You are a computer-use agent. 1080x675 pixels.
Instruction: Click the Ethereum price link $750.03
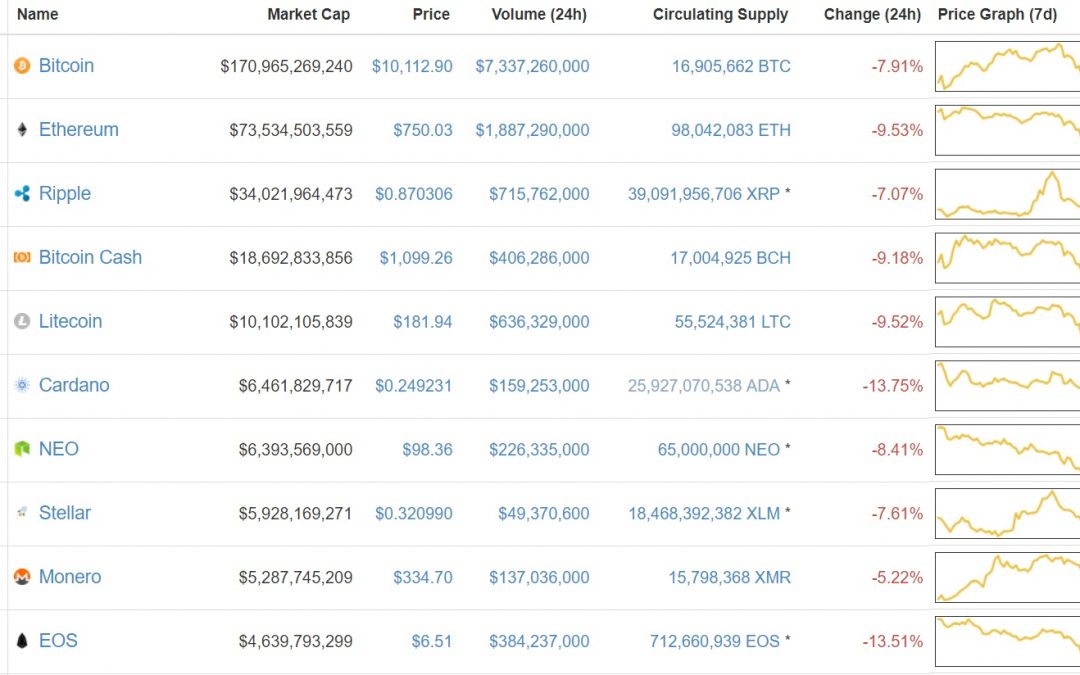pos(425,129)
